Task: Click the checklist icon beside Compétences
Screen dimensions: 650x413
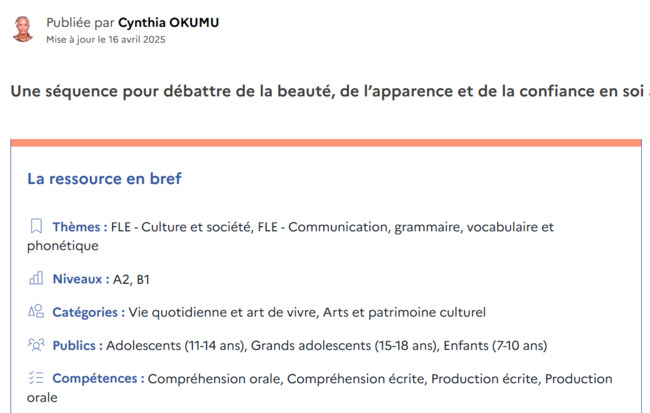Action: coord(36,378)
